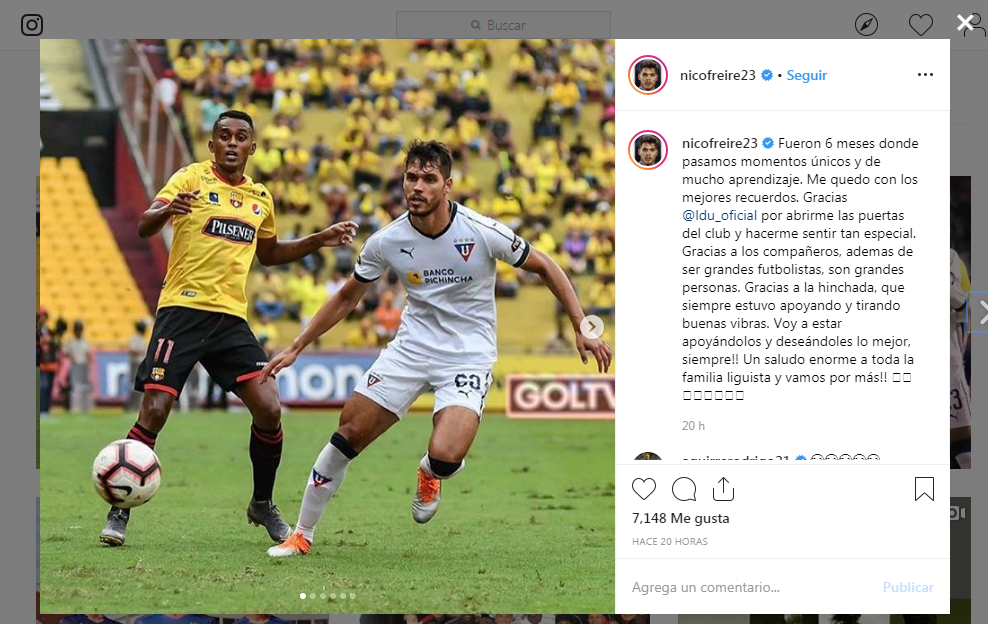The width and height of the screenshot is (988, 624).
Task: Focus the Agrega un comentario field
Action: (750, 587)
